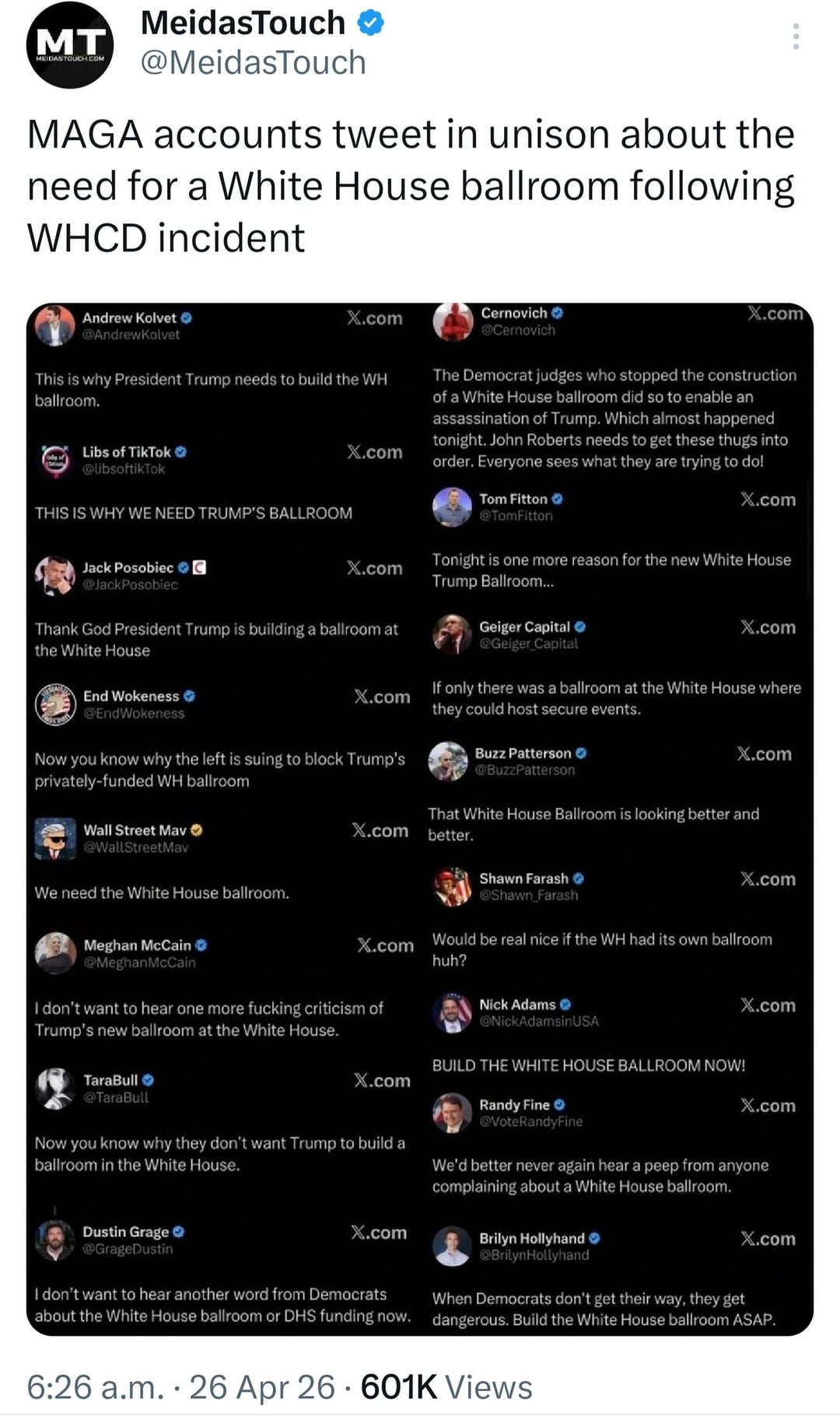Viewport: 840px width, 1416px height.
Task: View the 601K Views count
Action: tap(446, 1386)
